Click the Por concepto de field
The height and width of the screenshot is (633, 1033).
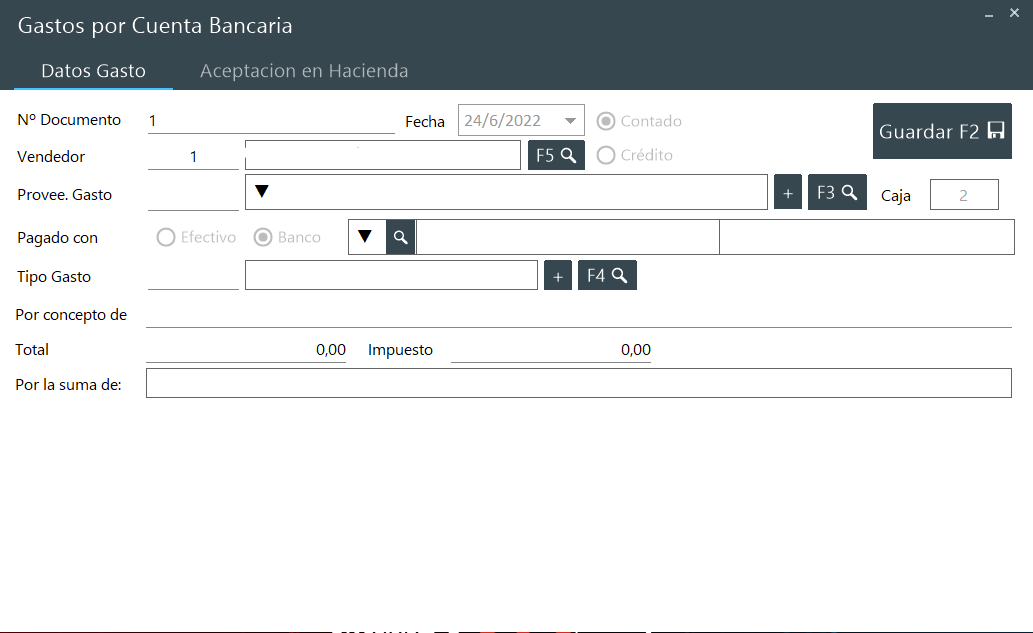point(578,315)
